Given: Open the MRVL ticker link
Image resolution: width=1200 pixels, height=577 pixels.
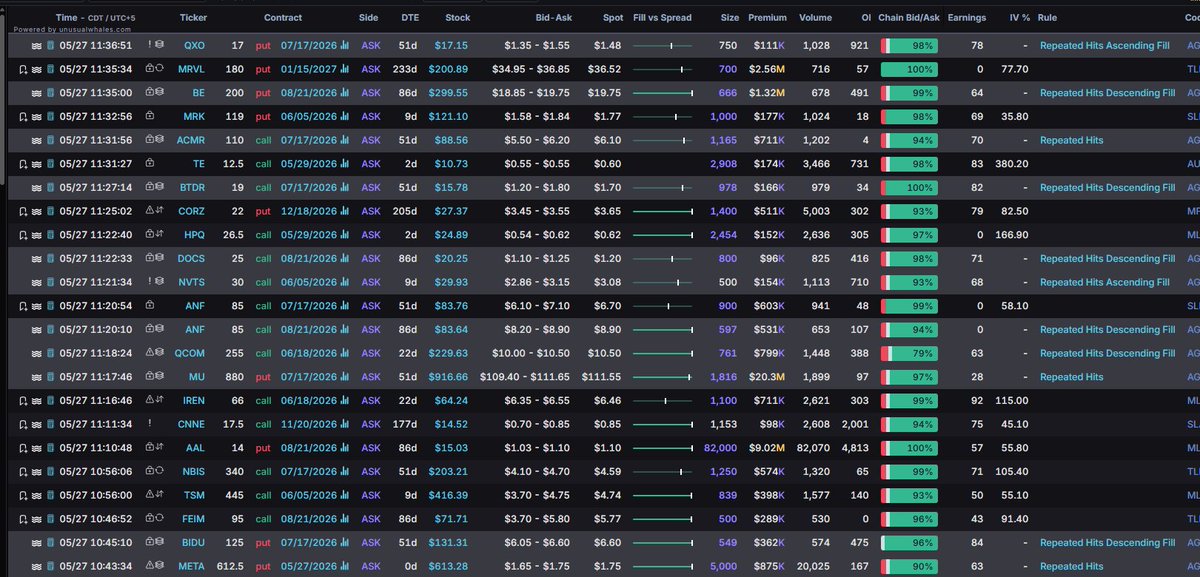Looking at the screenshot, I should coord(191,69).
